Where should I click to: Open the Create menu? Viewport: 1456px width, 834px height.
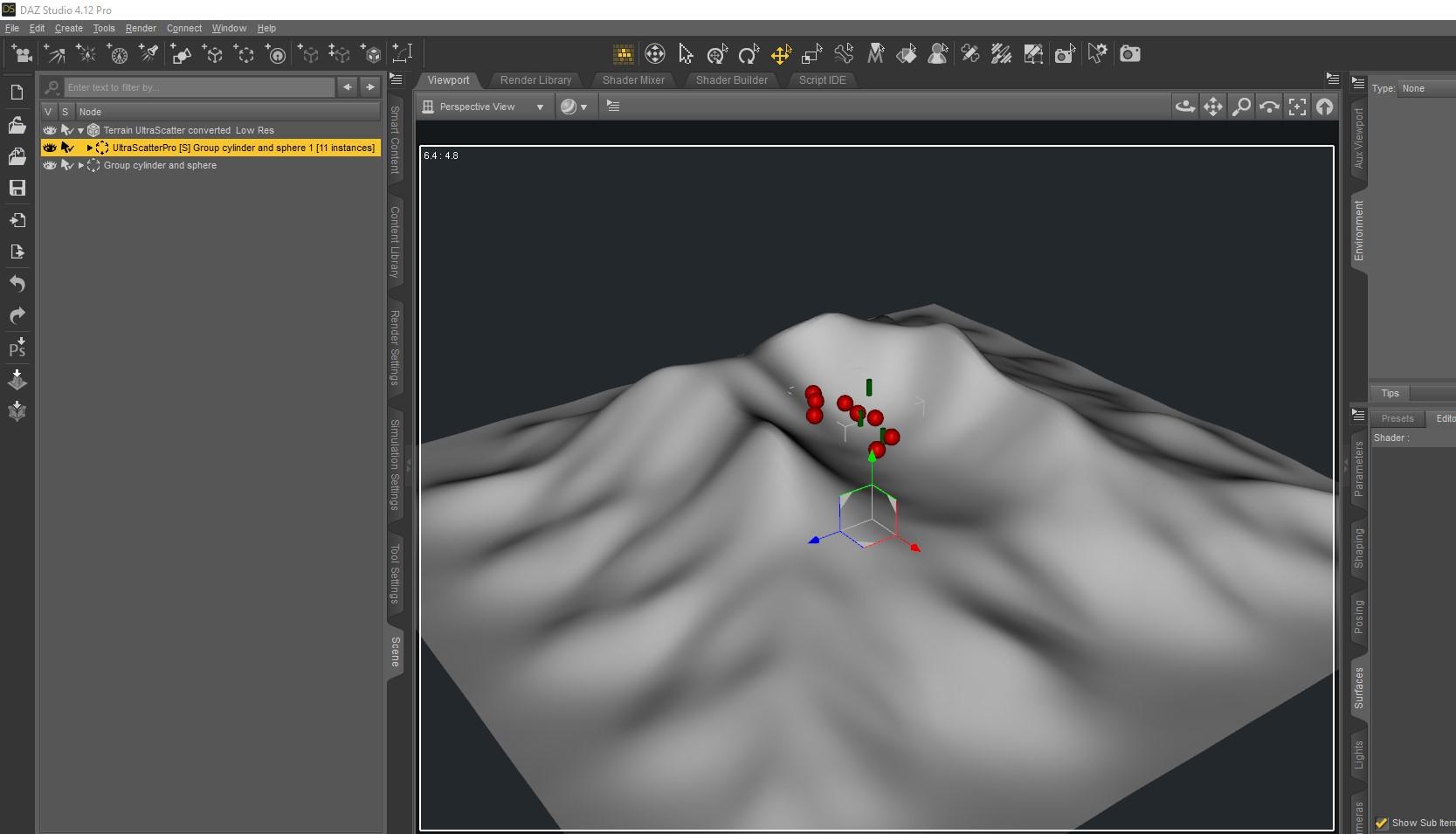(69, 28)
